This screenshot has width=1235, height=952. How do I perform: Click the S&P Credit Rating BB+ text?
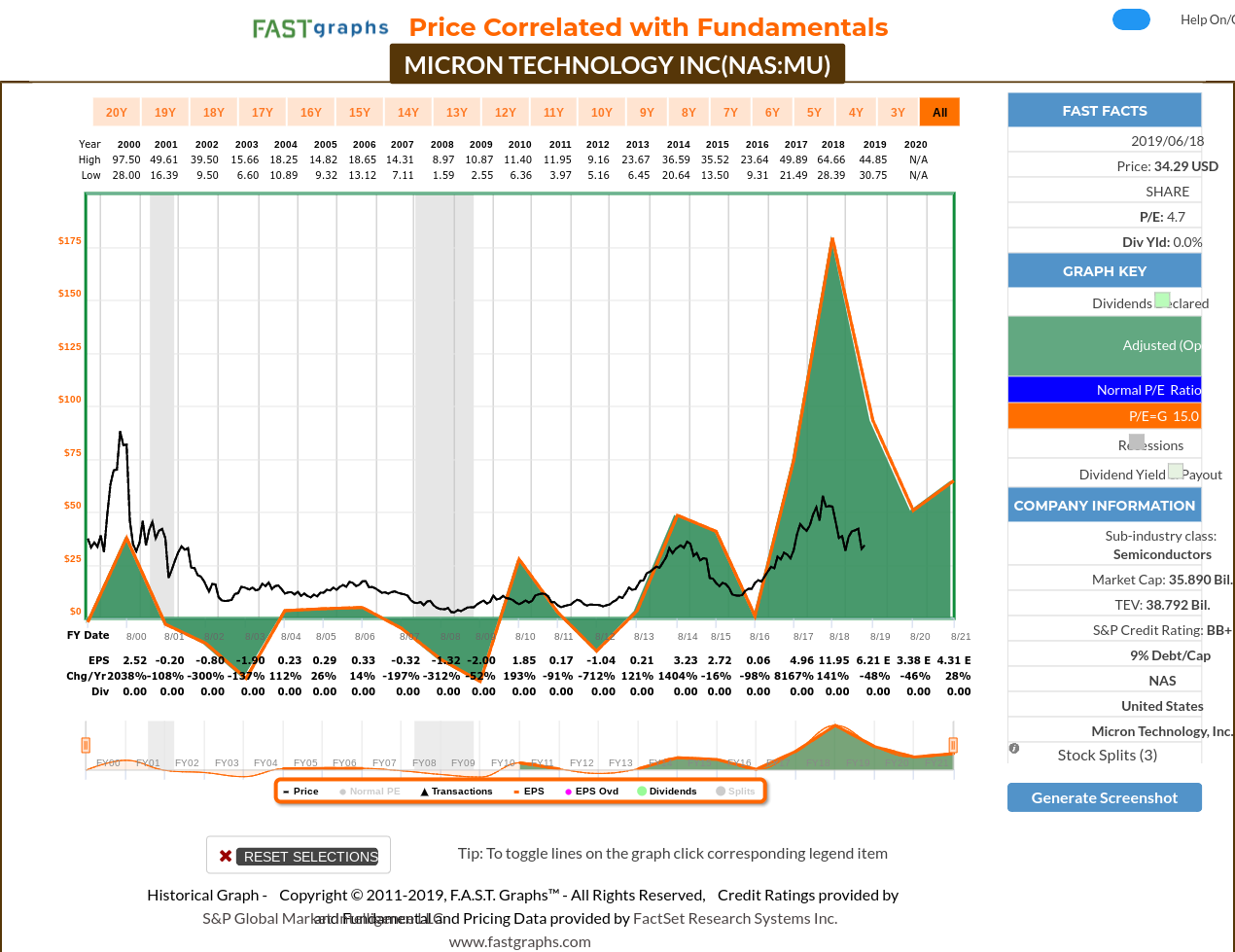tap(1162, 630)
